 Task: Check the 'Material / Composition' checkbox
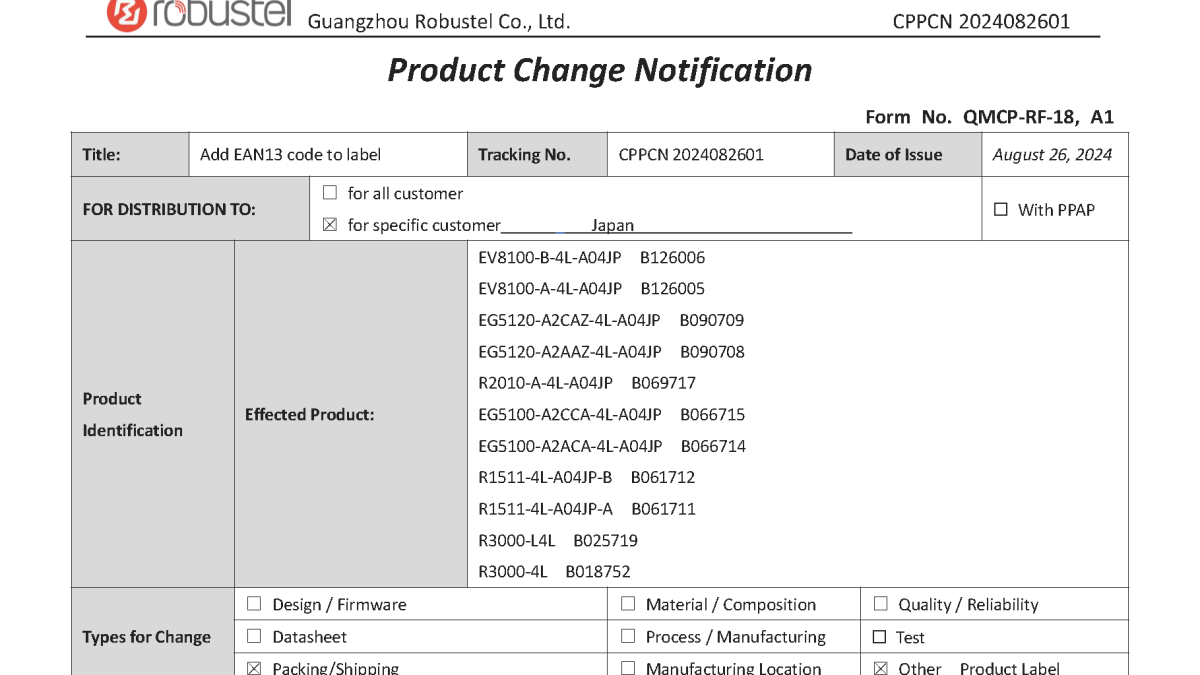(x=628, y=604)
